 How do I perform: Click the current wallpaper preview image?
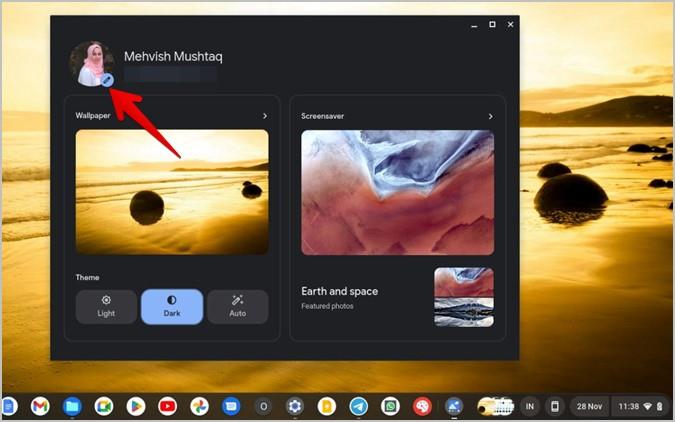[172, 192]
